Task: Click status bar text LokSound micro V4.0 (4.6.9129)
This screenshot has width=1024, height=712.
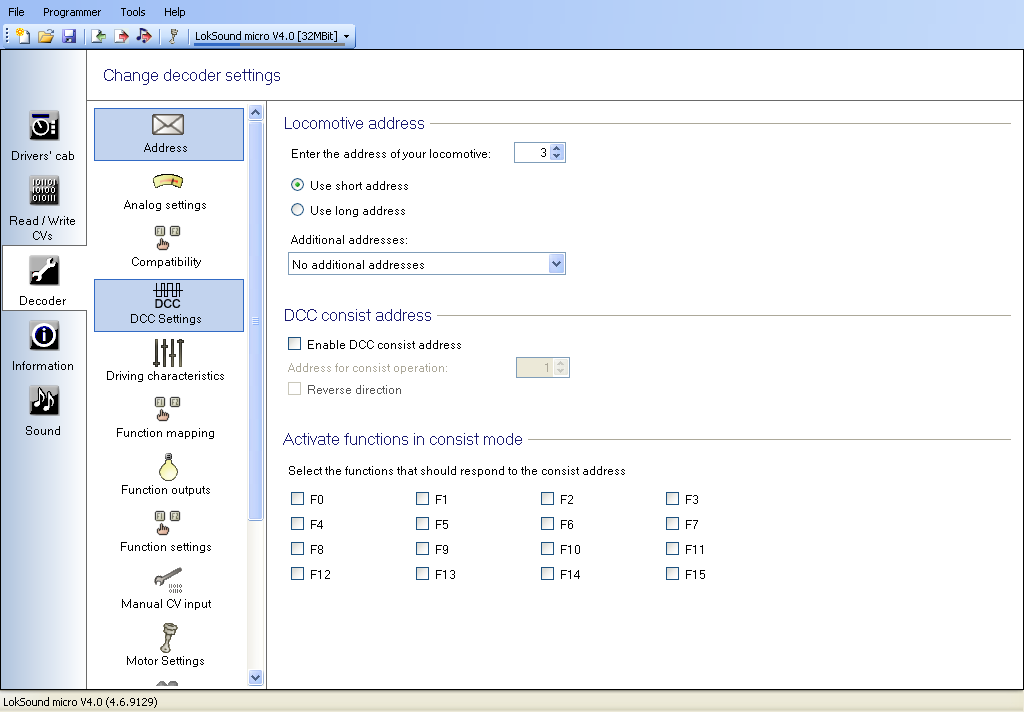Action: pos(80,702)
